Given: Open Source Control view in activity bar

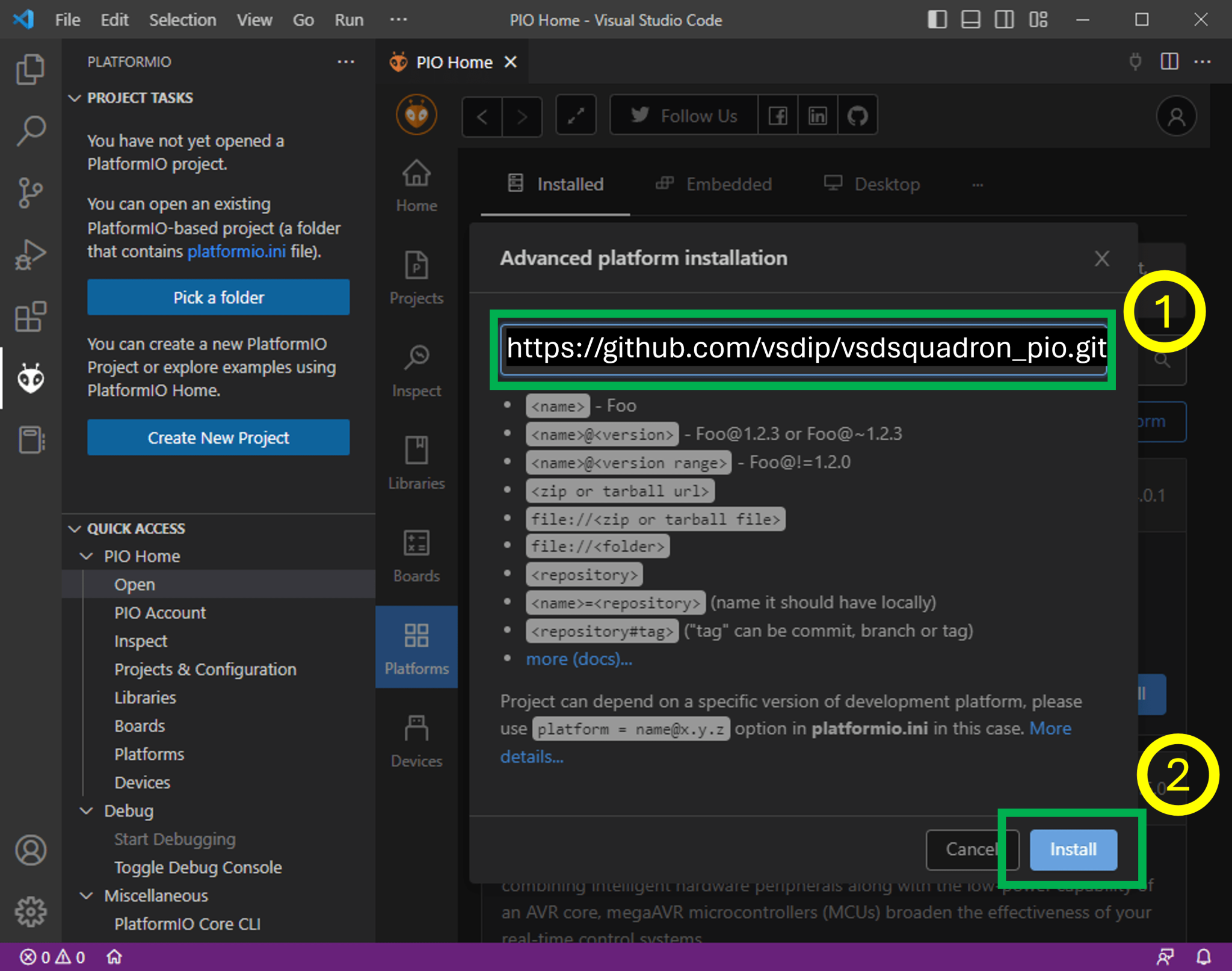Looking at the screenshot, I should coord(30,193).
